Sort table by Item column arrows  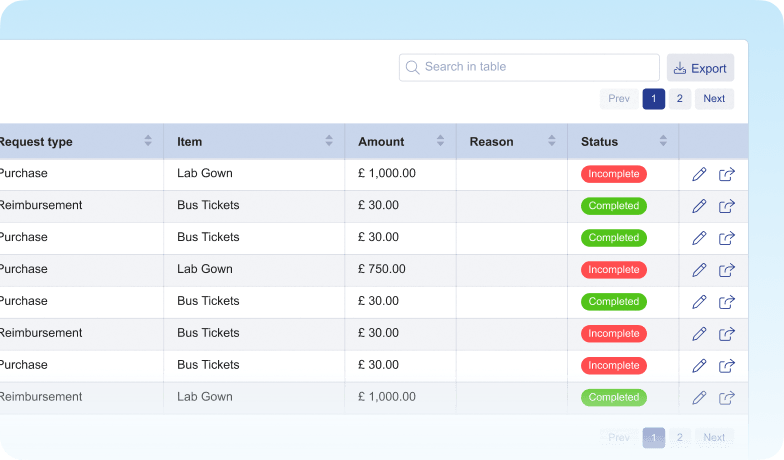click(329, 141)
